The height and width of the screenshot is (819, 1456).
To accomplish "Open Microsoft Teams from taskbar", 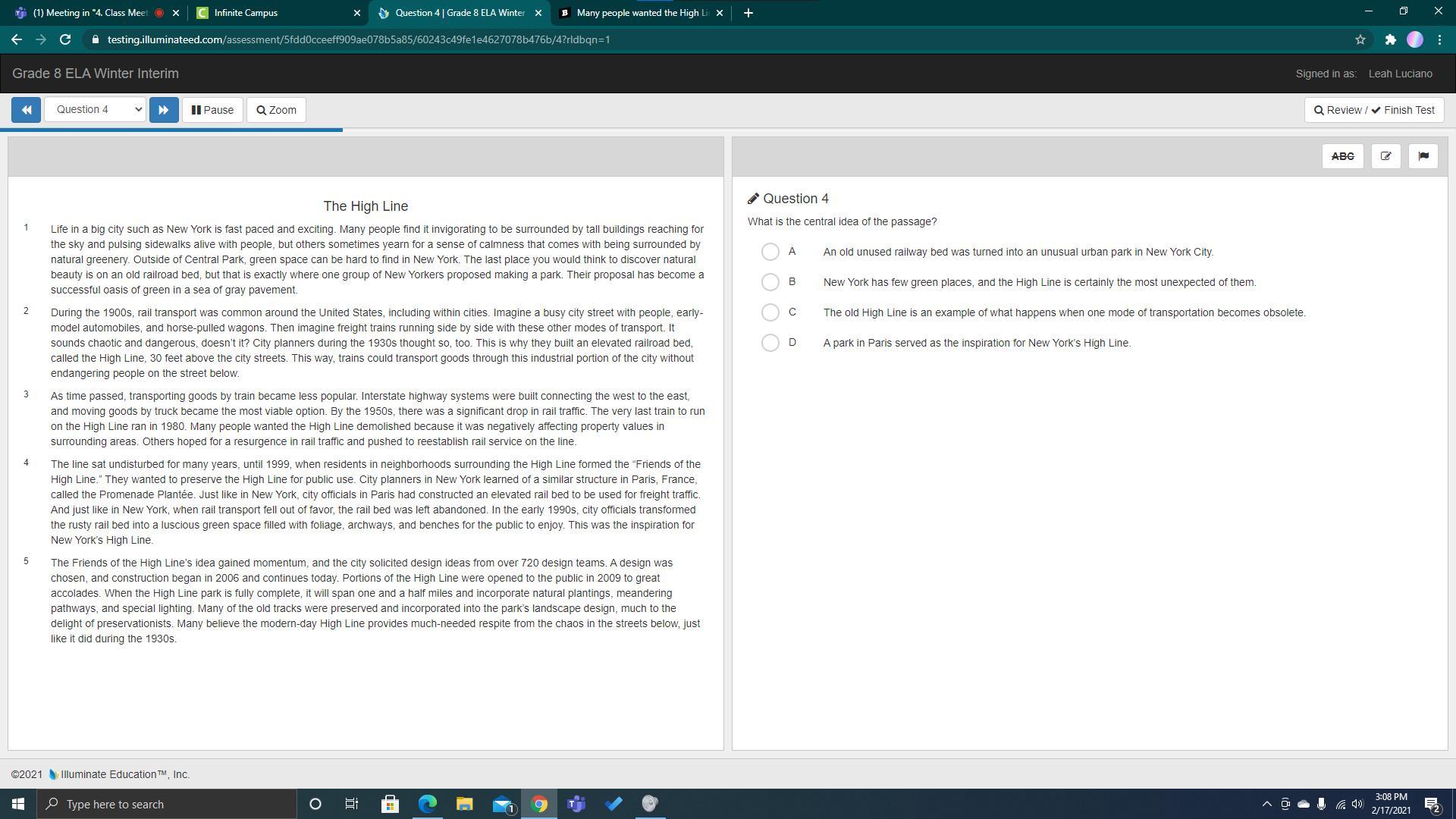I will coord(576,804).
